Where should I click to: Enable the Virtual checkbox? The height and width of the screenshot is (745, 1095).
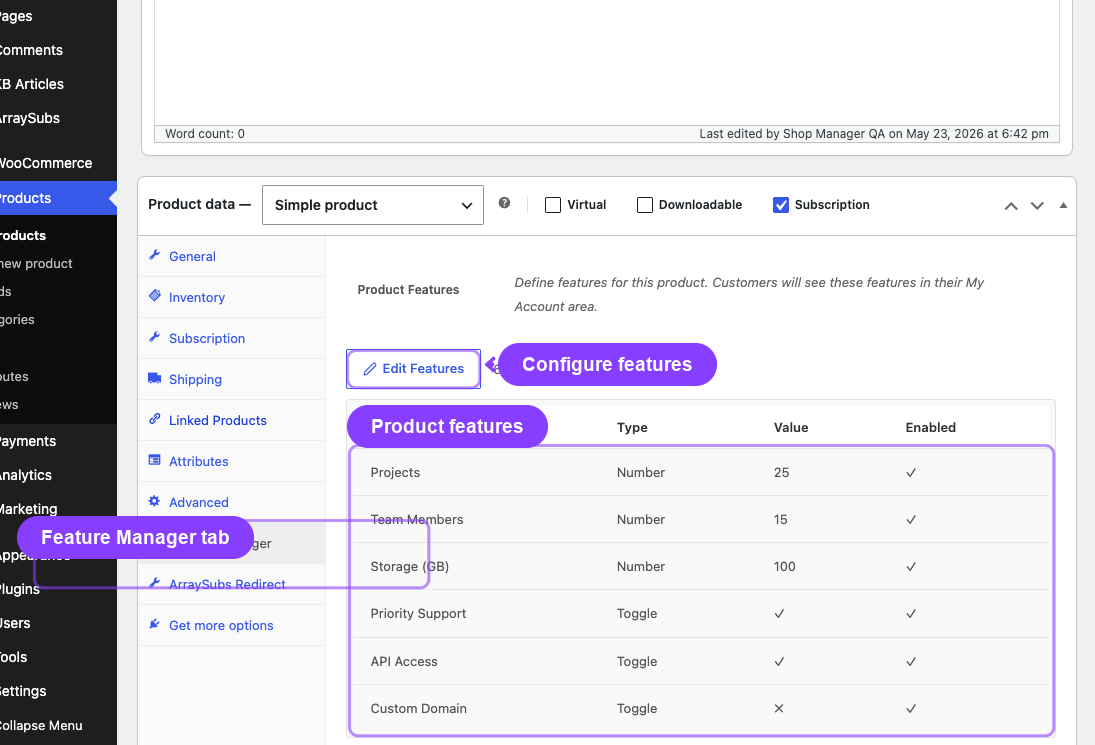pyautogui.click(x=552, y=205)
